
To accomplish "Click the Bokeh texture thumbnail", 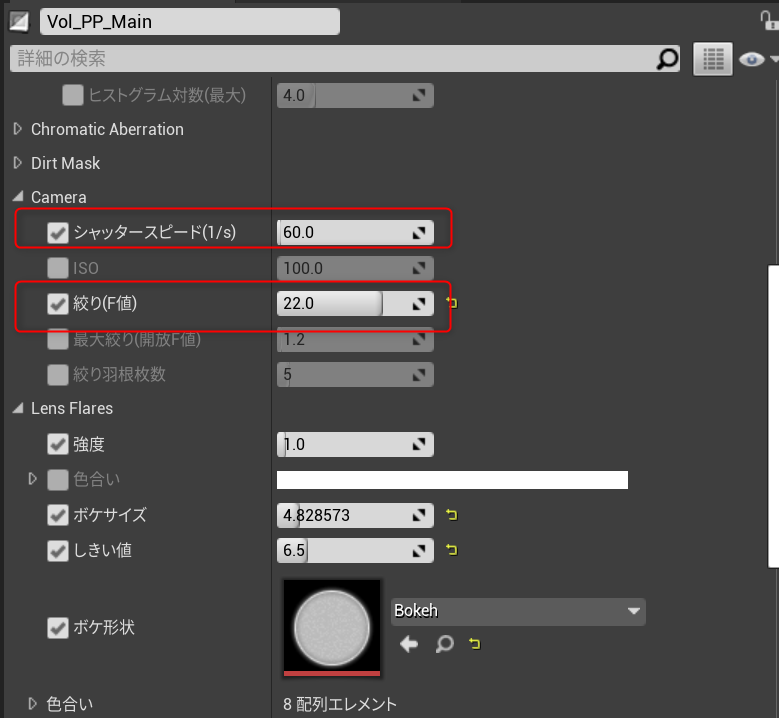I will [x=332, y=628].
